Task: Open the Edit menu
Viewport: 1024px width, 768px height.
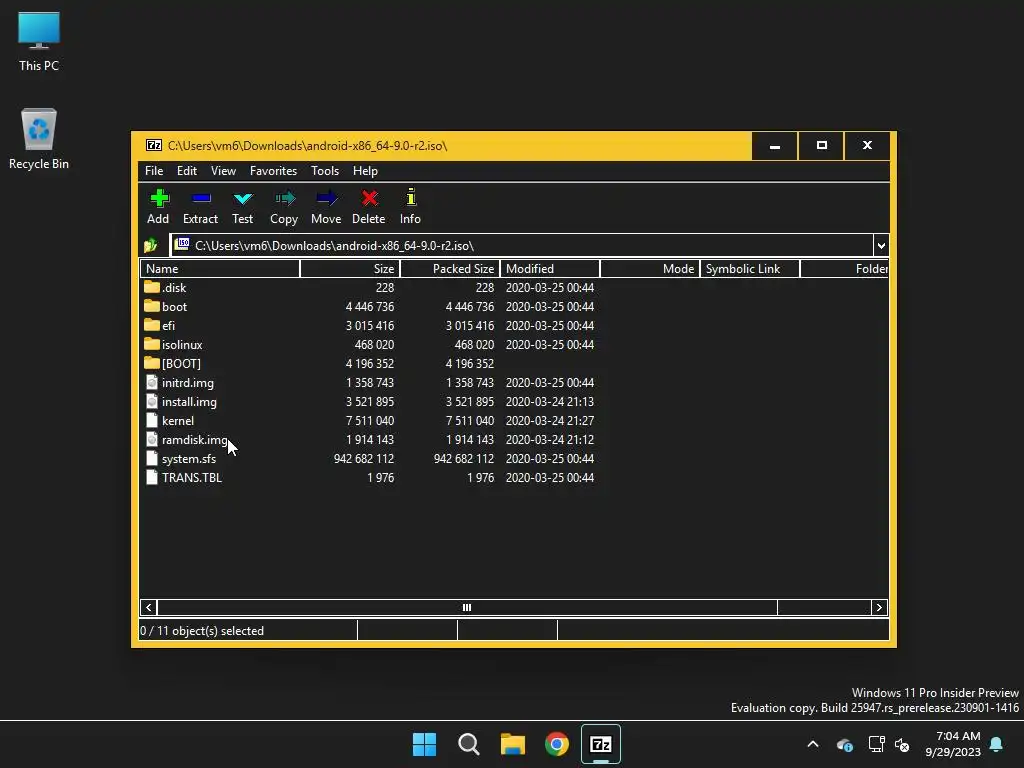Action: 187,170
